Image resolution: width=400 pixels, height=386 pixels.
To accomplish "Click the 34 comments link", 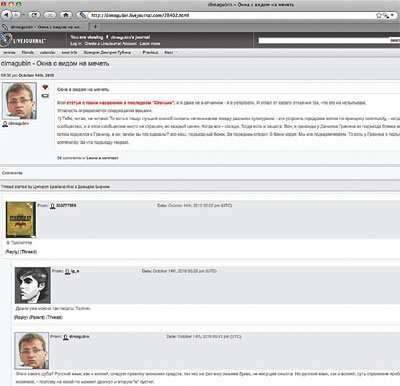I will [69, 158].
